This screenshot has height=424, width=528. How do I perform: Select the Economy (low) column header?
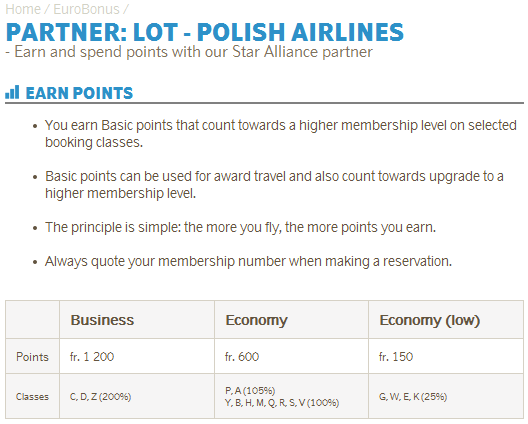[430, 321]
